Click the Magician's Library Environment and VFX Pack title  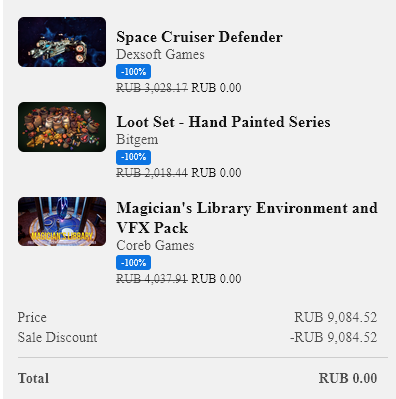tap(247, 218)
